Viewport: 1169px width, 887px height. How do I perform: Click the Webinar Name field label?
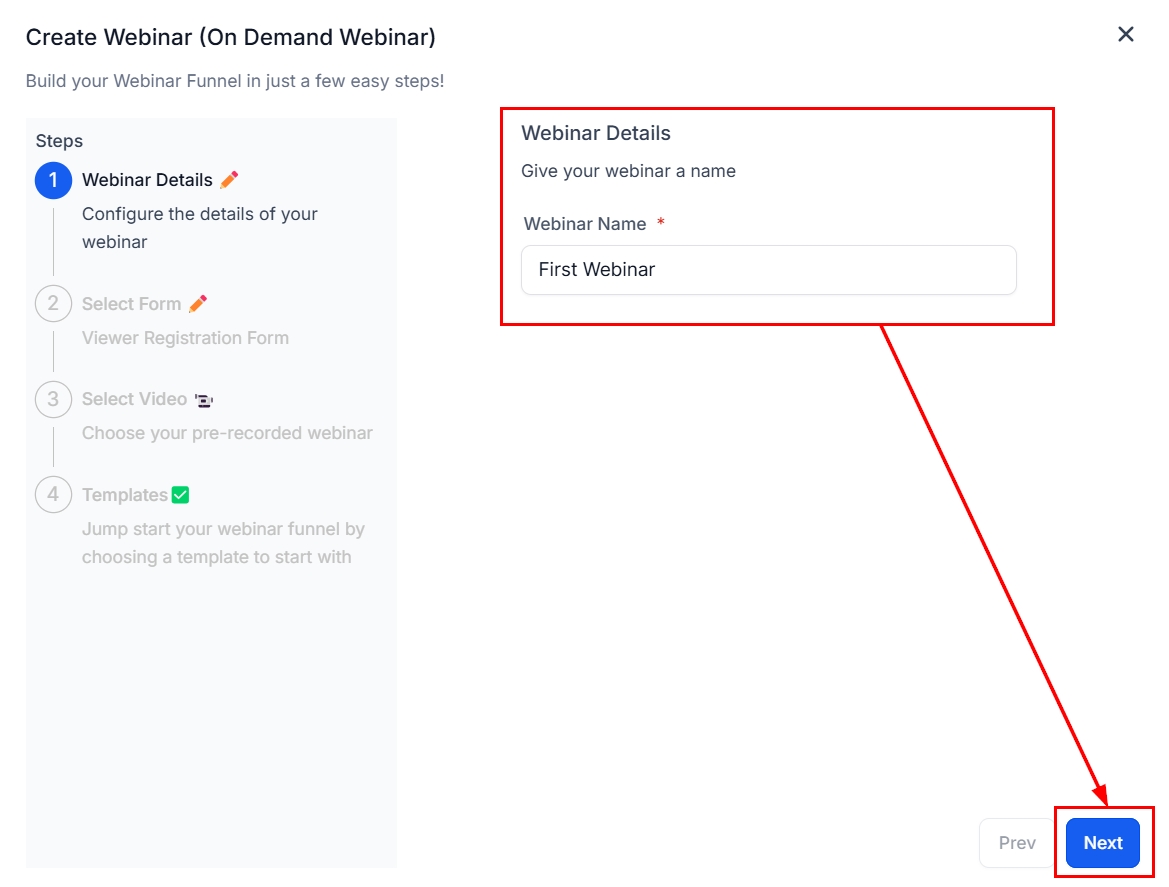click(585, 224)
